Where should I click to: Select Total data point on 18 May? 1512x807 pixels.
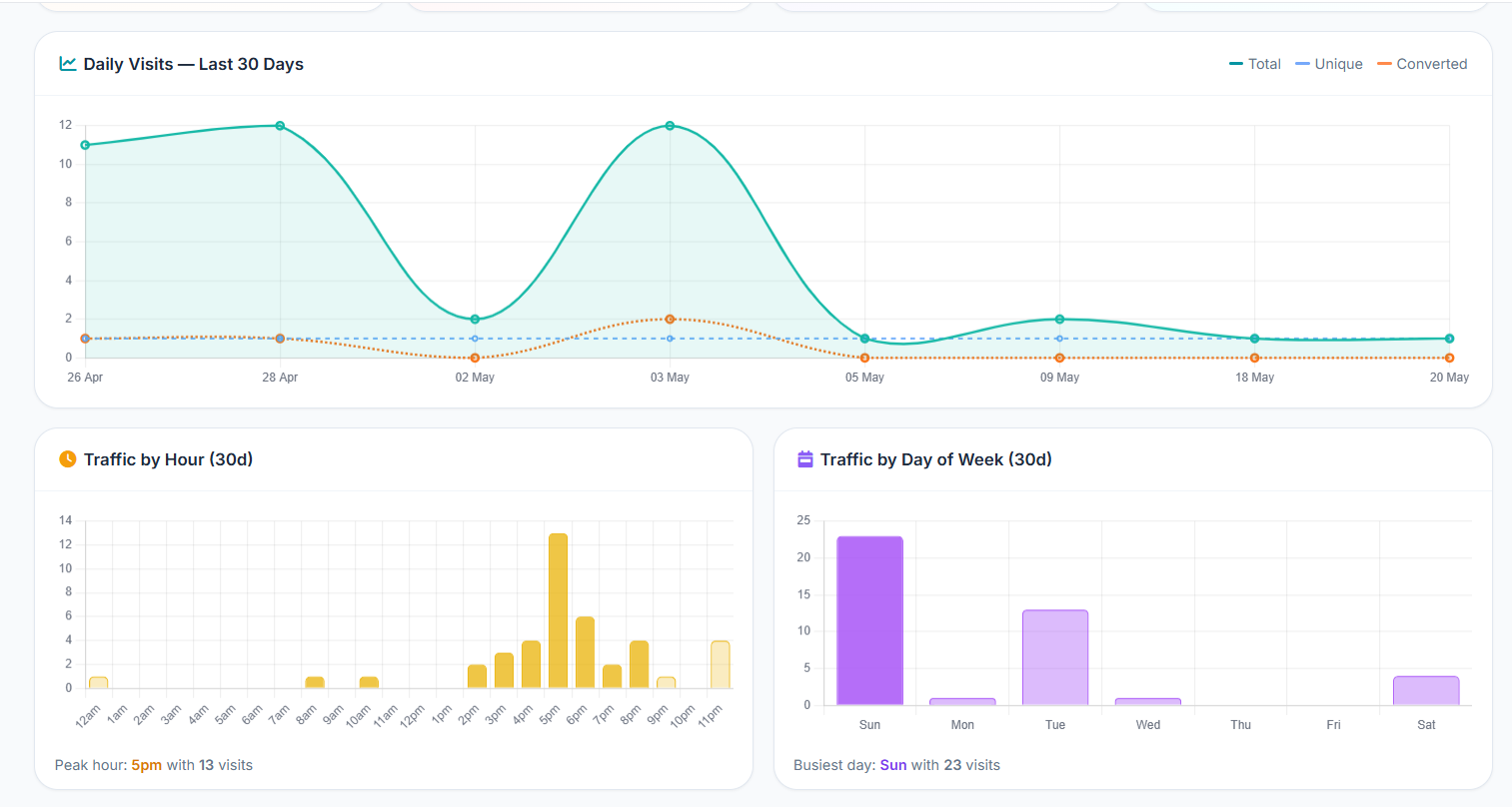(1254, 339)
